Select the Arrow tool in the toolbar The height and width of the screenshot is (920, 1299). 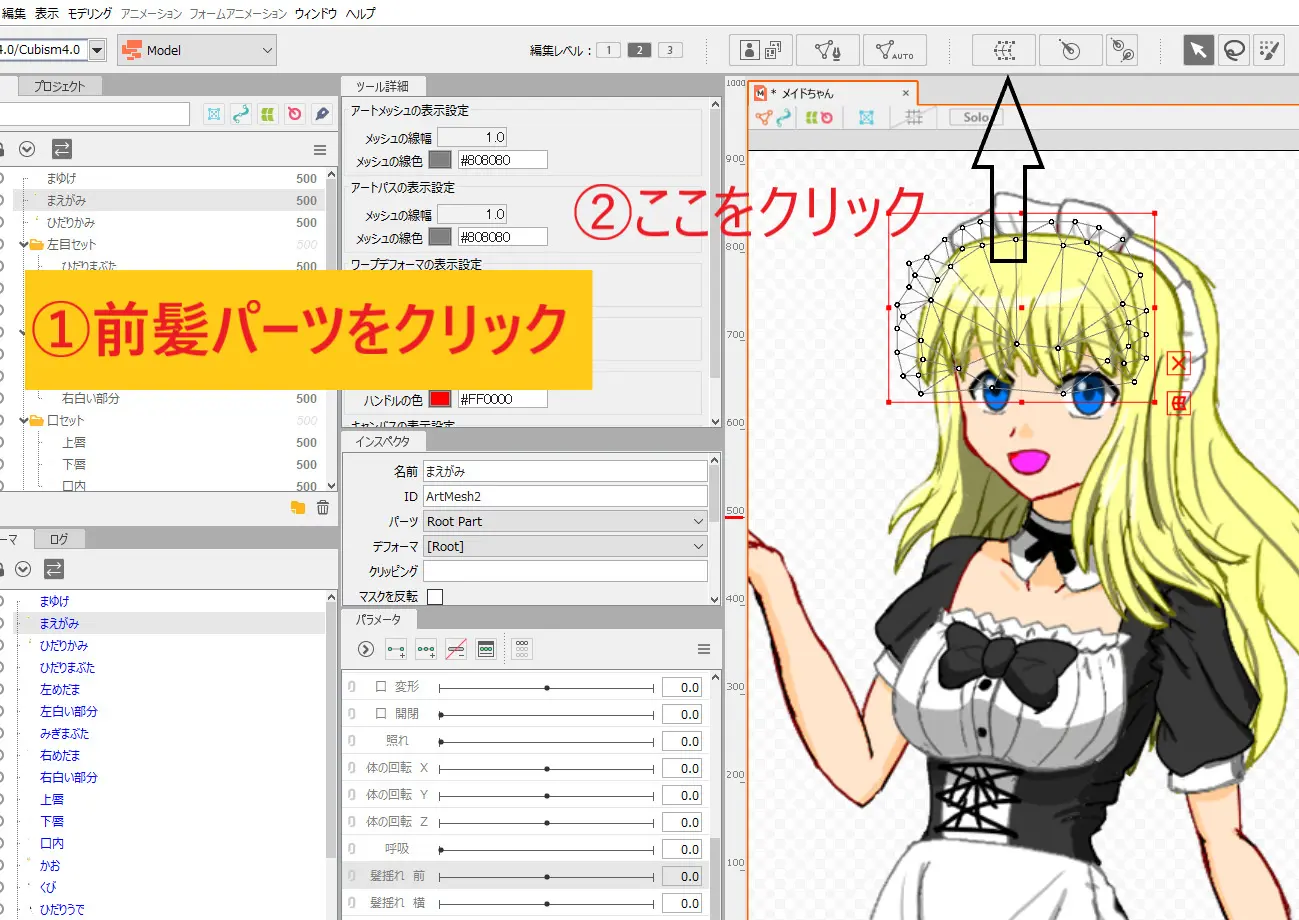1198,48
